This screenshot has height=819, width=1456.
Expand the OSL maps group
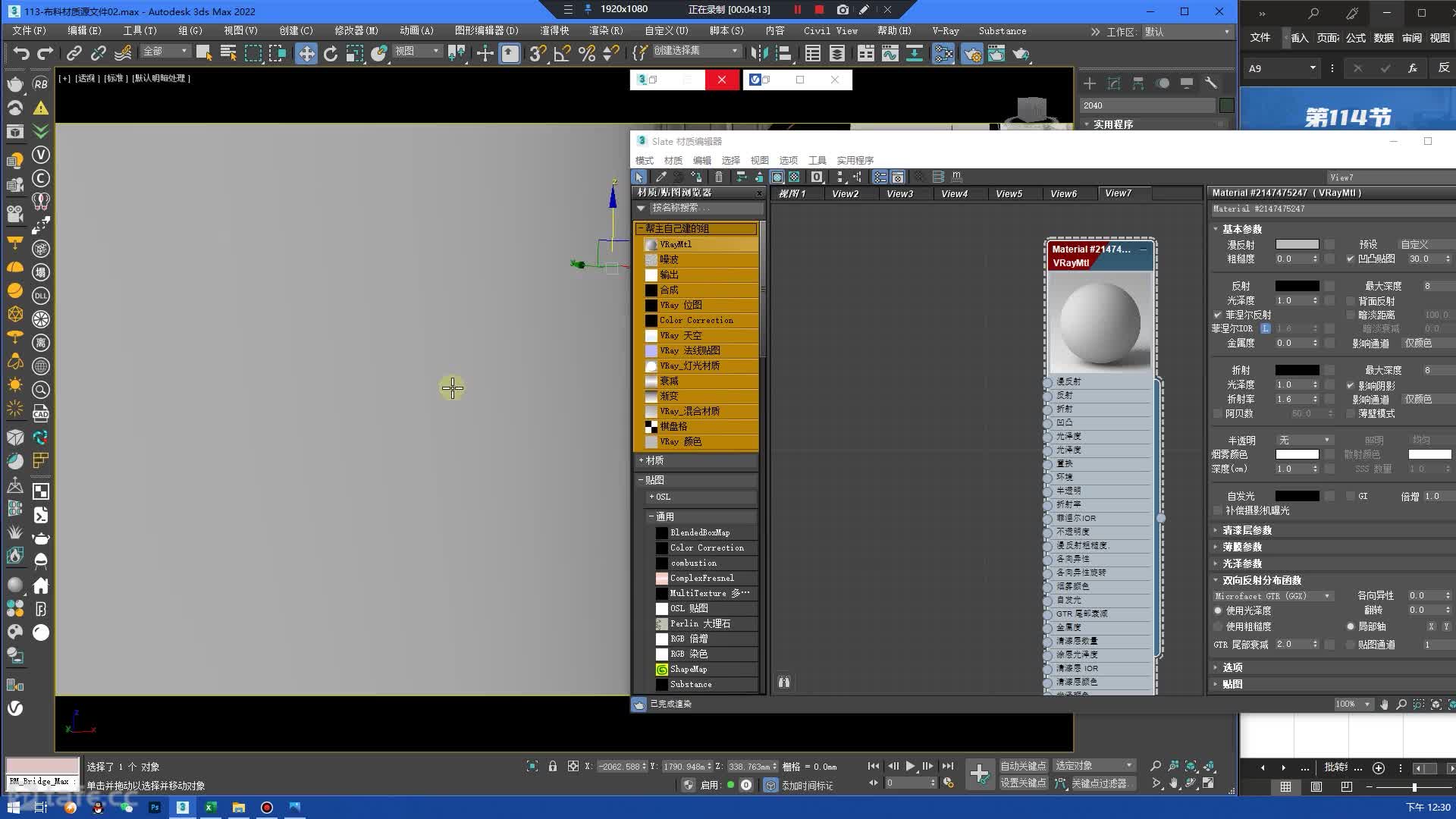point(701,497)
